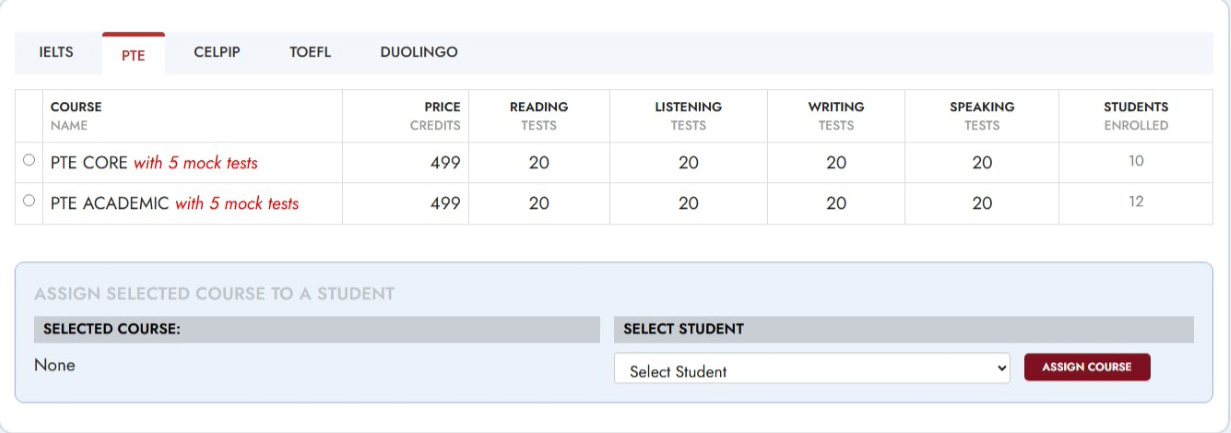Screen dimensions: 1231x433
Task: Open the PTE tab
Action: click(x=133, y=55)
